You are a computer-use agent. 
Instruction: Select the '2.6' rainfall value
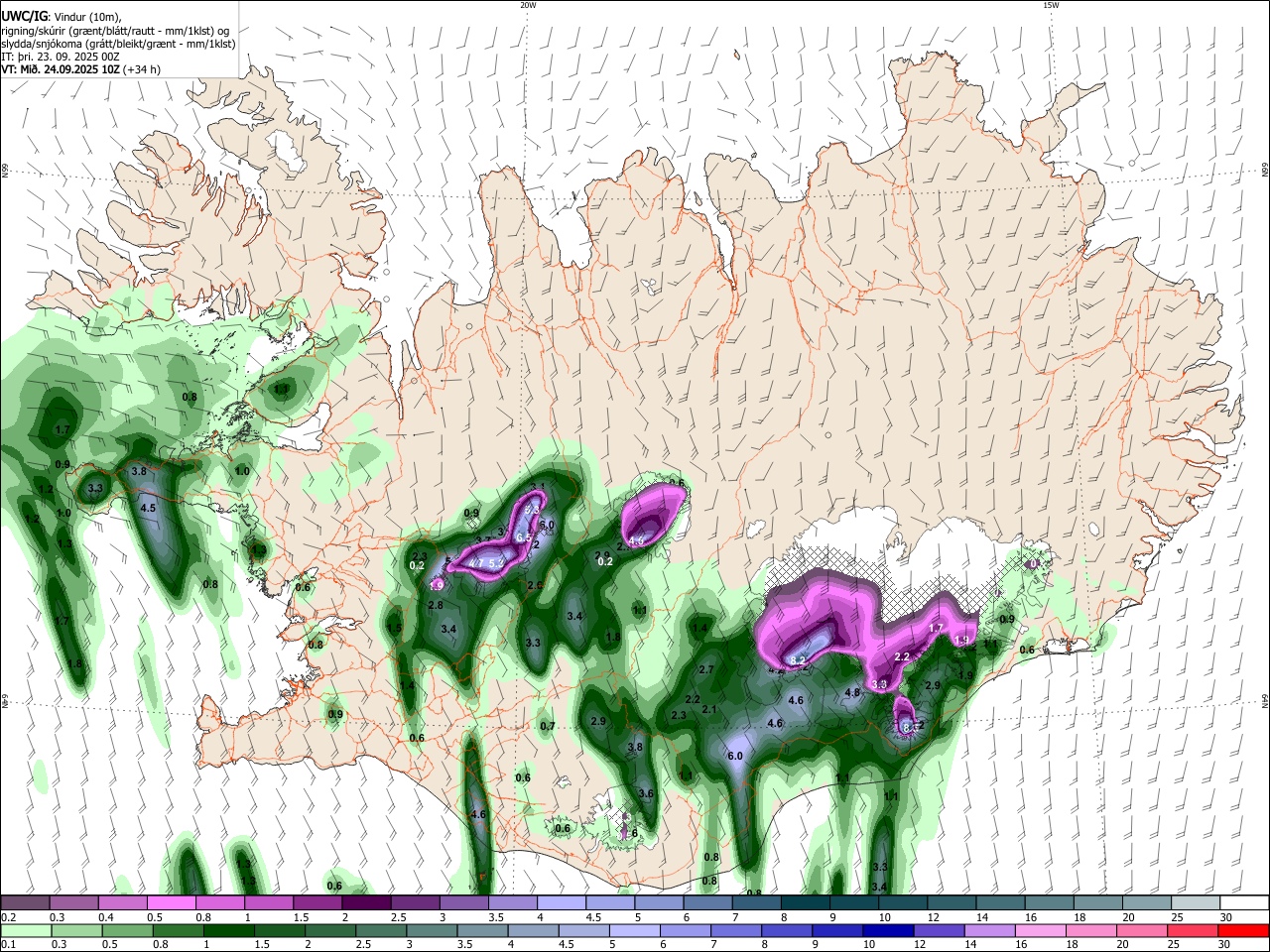coord(535,586)
